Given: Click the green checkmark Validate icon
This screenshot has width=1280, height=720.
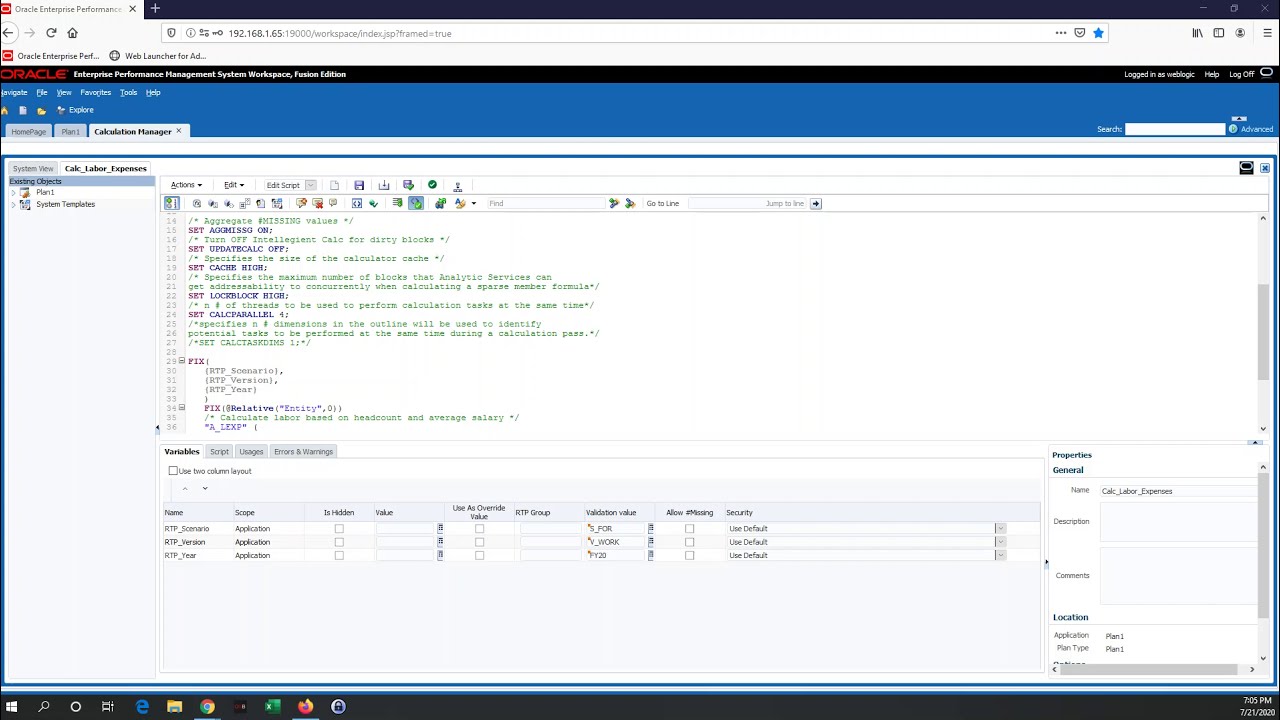Looking at the screenshot, I should click(432, 185).
